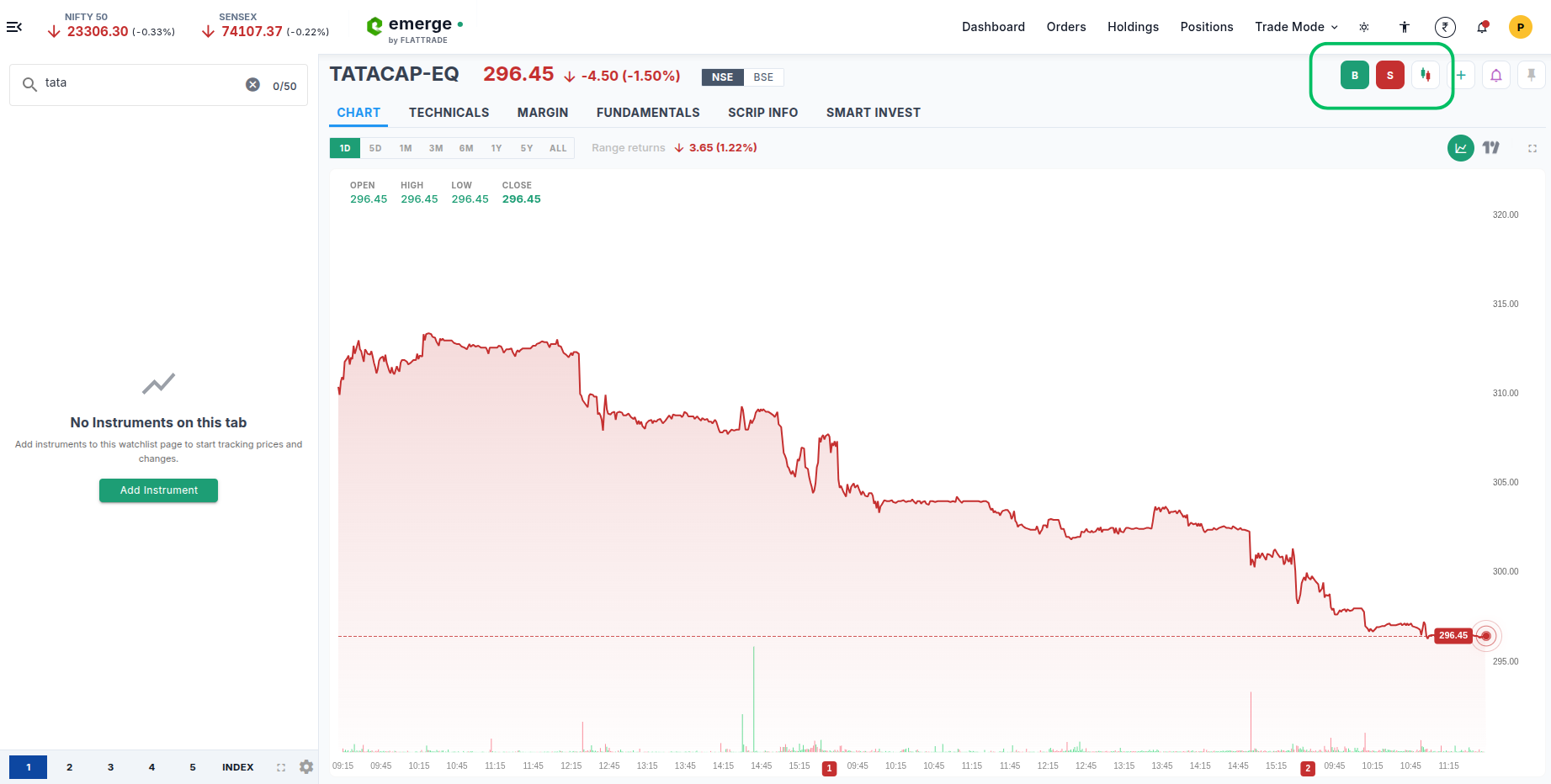This screenshot has height=784, width=1551.
Task: Go to Dashboard
Action: tap(994, 27)
